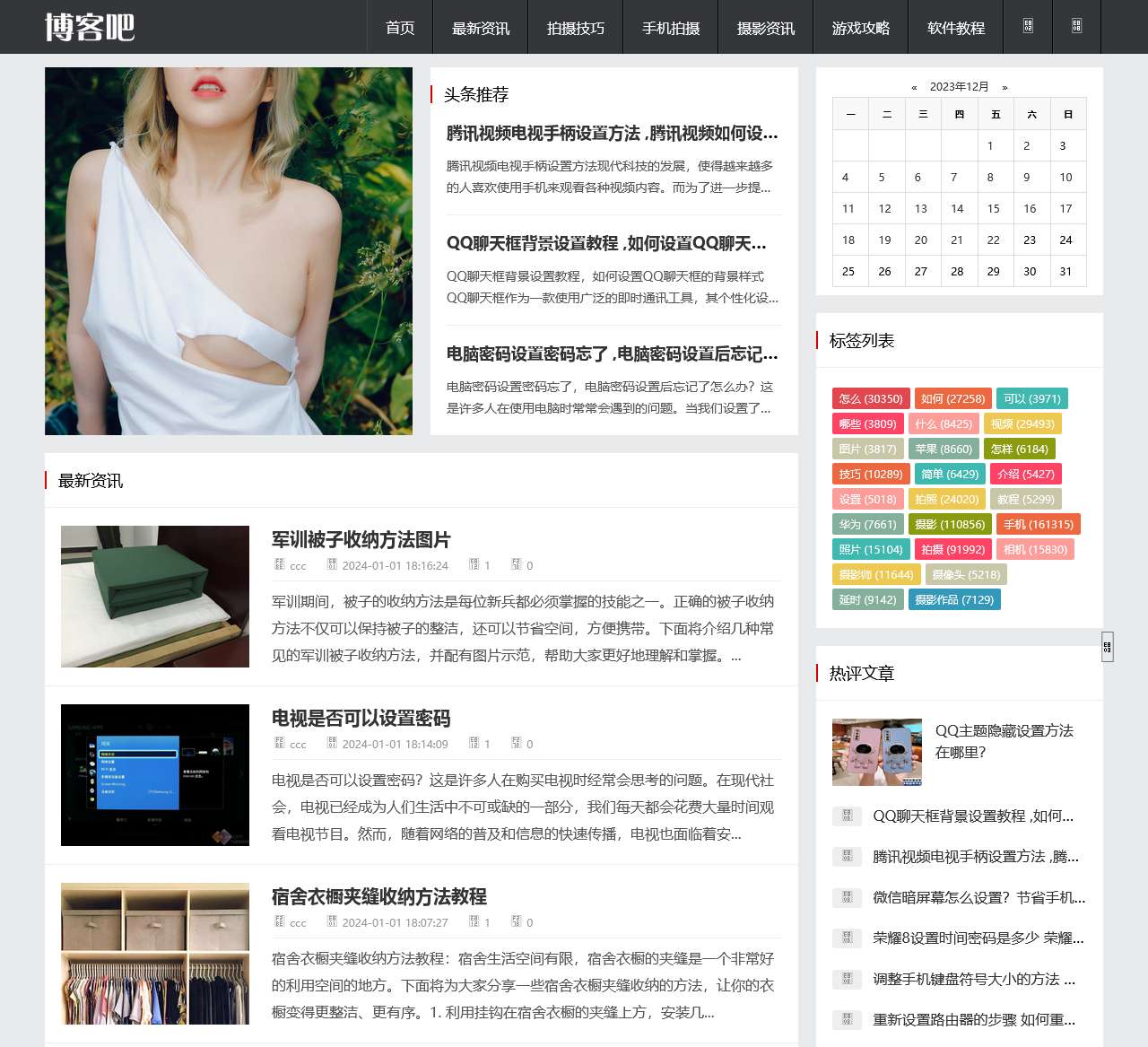Select the tag 摄影 (110856)
1148x1047 pixels.
[x=950, y=524]
